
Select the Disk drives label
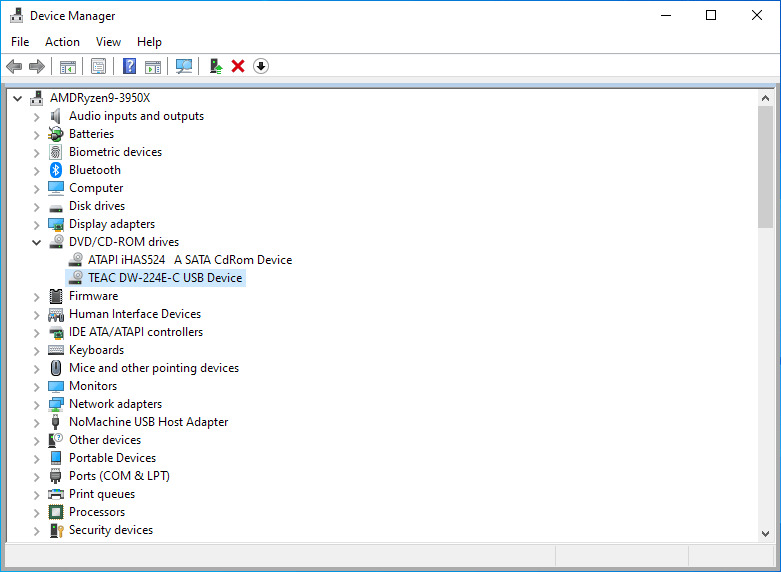tap(97, 206)
